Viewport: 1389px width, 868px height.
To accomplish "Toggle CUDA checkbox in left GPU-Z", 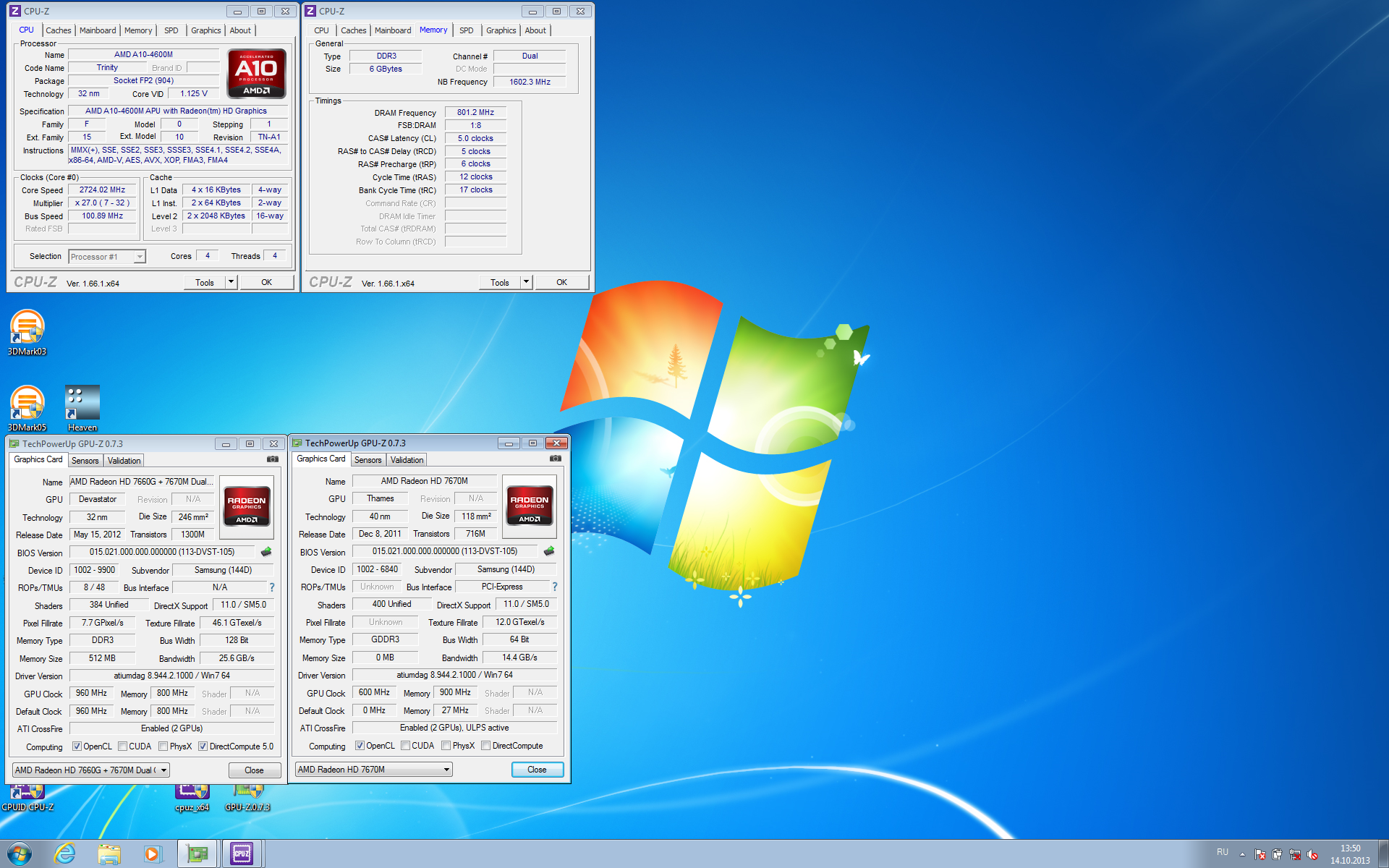I will pyautogui.click(x=122, y=746).
